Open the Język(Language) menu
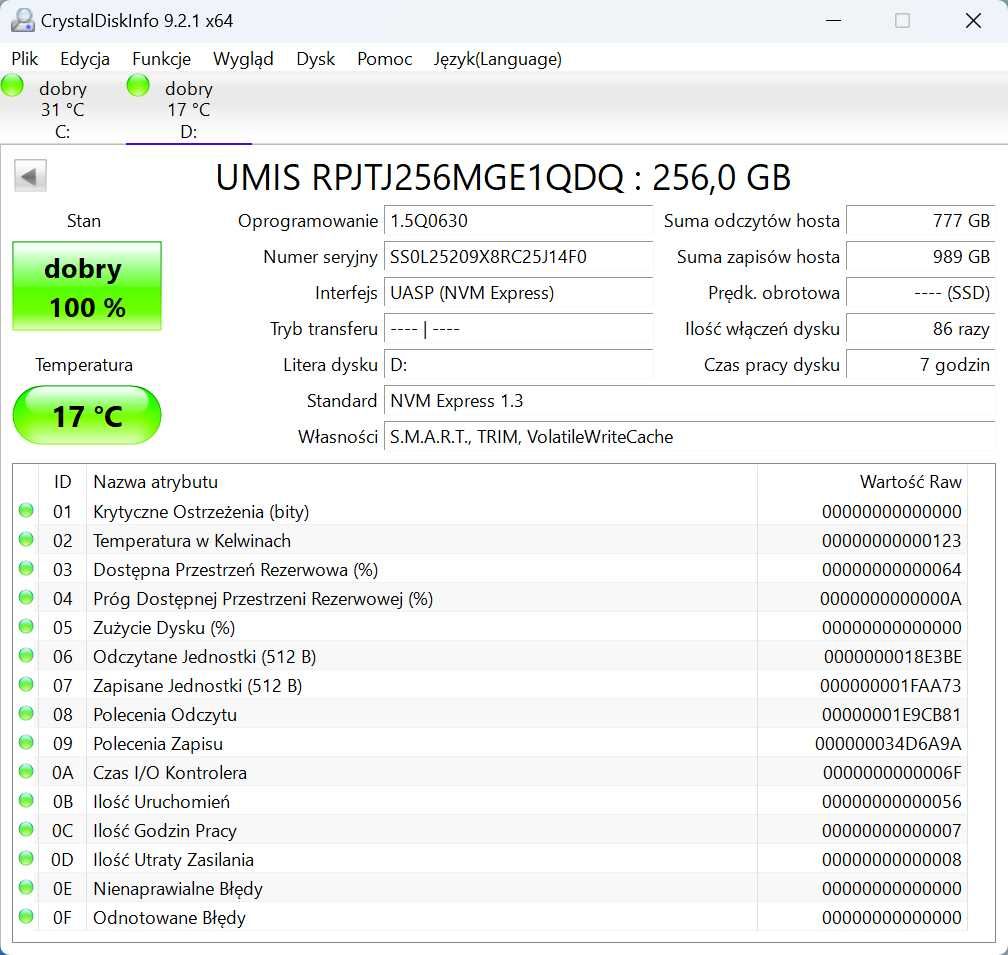The width and height of the screenshot is (1008, 955). pos(497,59)
